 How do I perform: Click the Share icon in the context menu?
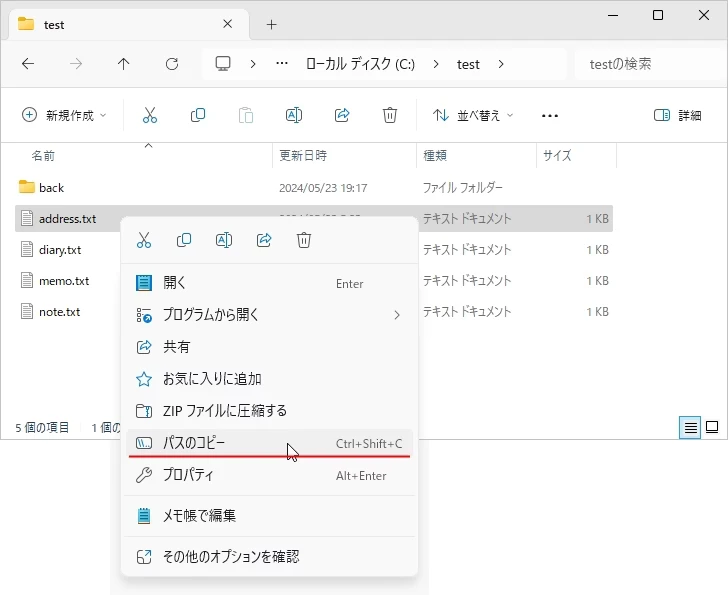click(264, 240)
